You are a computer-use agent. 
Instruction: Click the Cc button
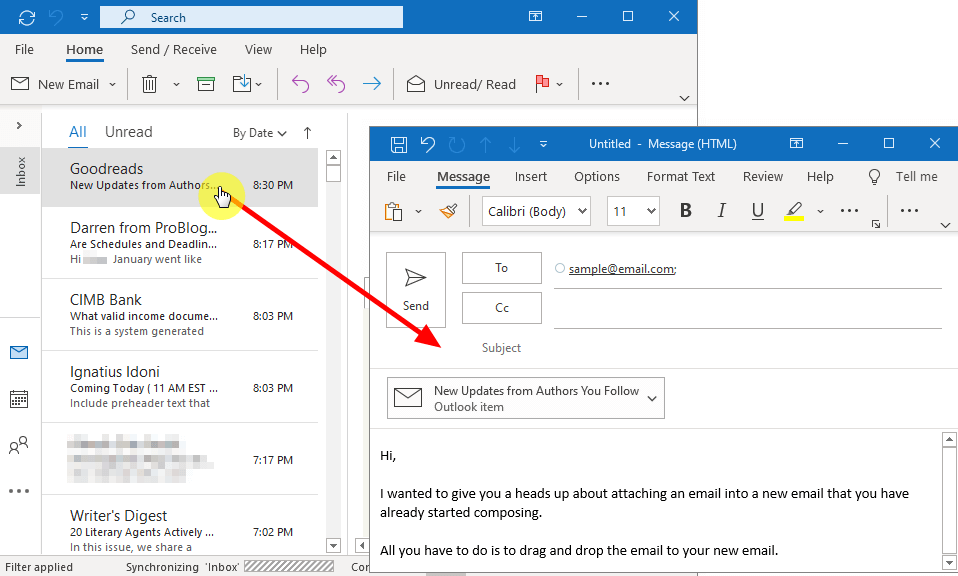pos(502,308)
